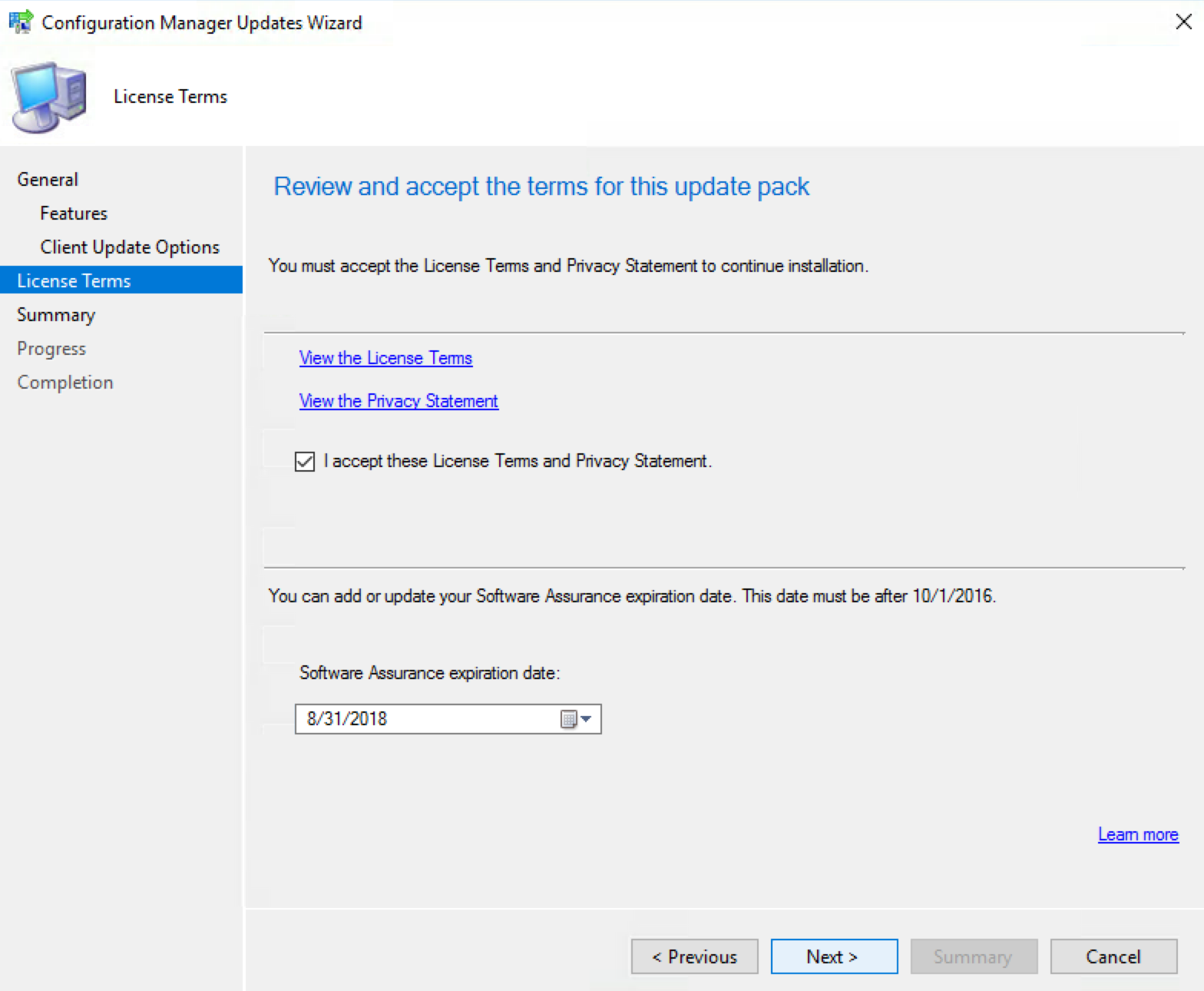This screenshot has height=991, width=1204.
Task: Select the Features page in sidebar
Action: tap(74, 213)
